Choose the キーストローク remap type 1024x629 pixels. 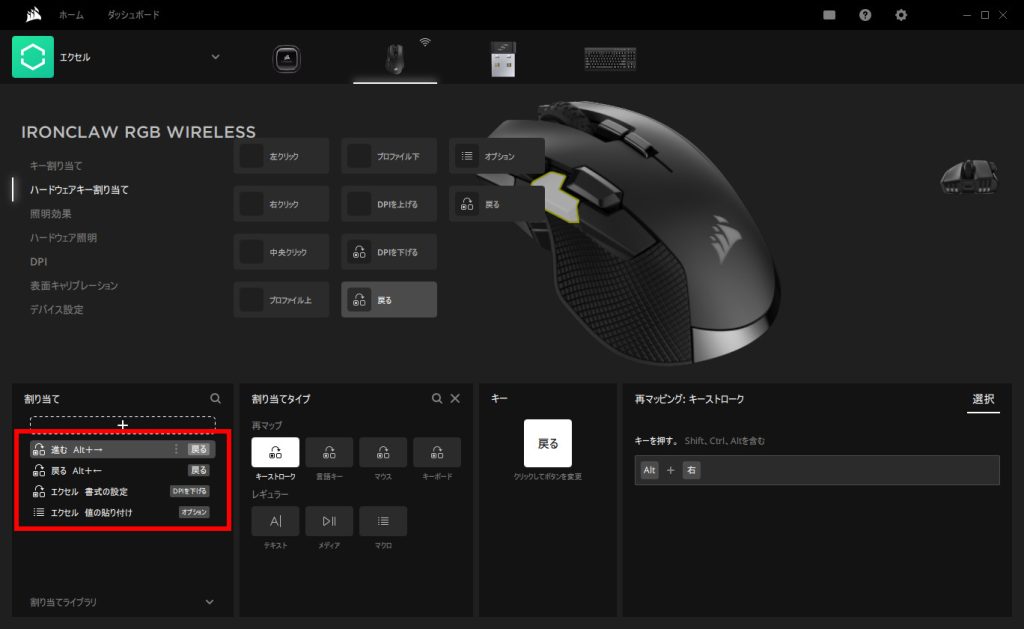[x=276, y=453]
